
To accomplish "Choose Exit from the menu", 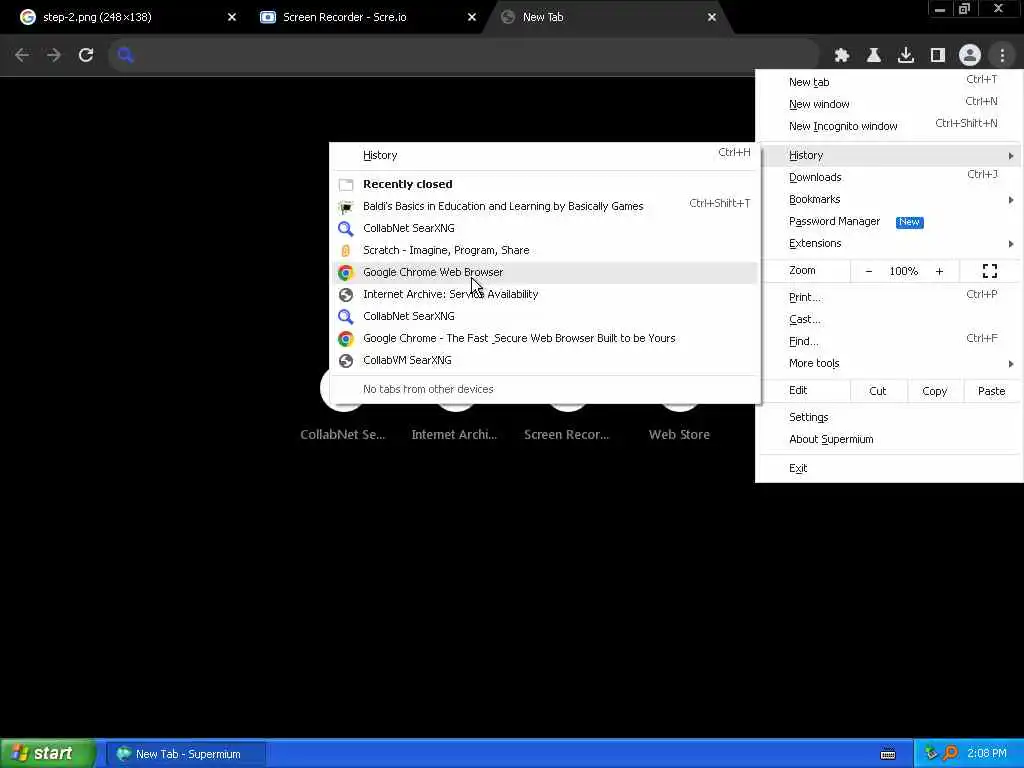I will tap(889, 468).
